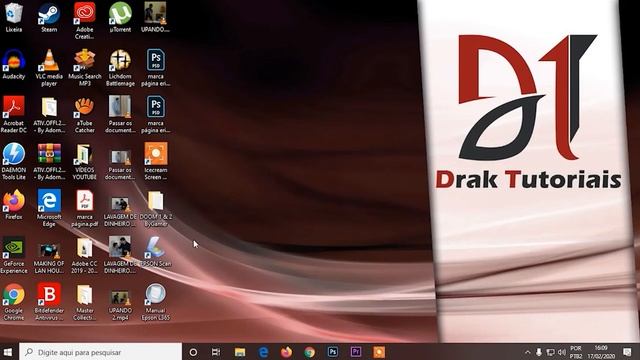Open the Lixeira recycle bin icon
Screen dimensions: 640x360
point(14,17)
